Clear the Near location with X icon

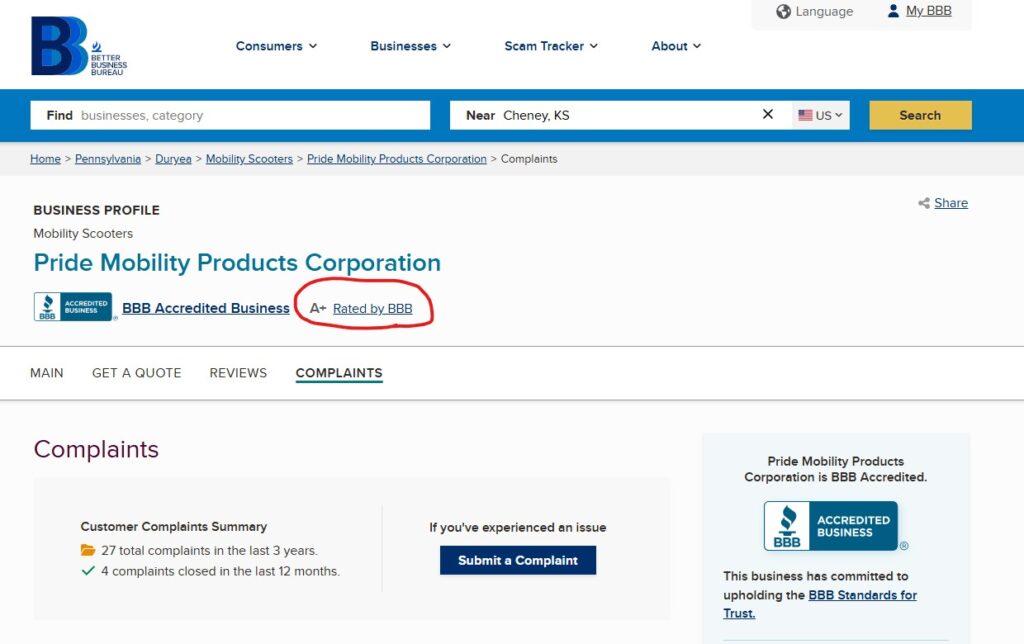click(768, 114)
